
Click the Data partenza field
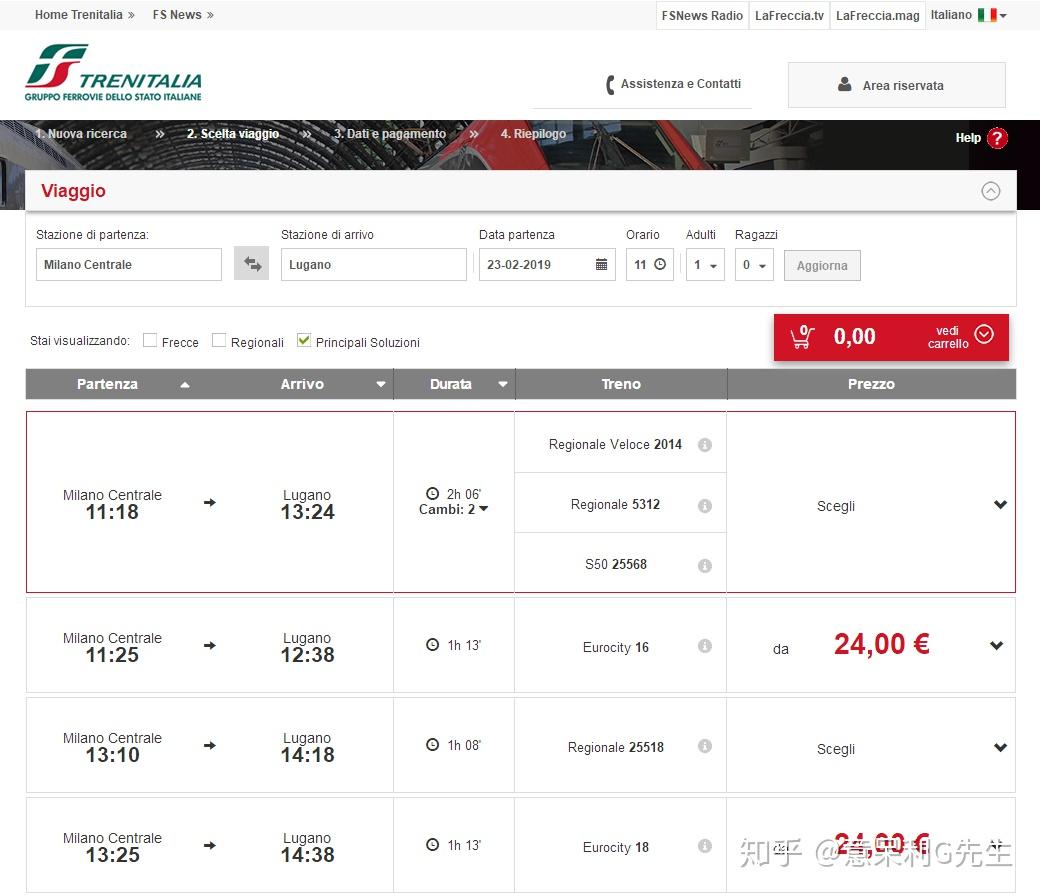pos(547,265)
